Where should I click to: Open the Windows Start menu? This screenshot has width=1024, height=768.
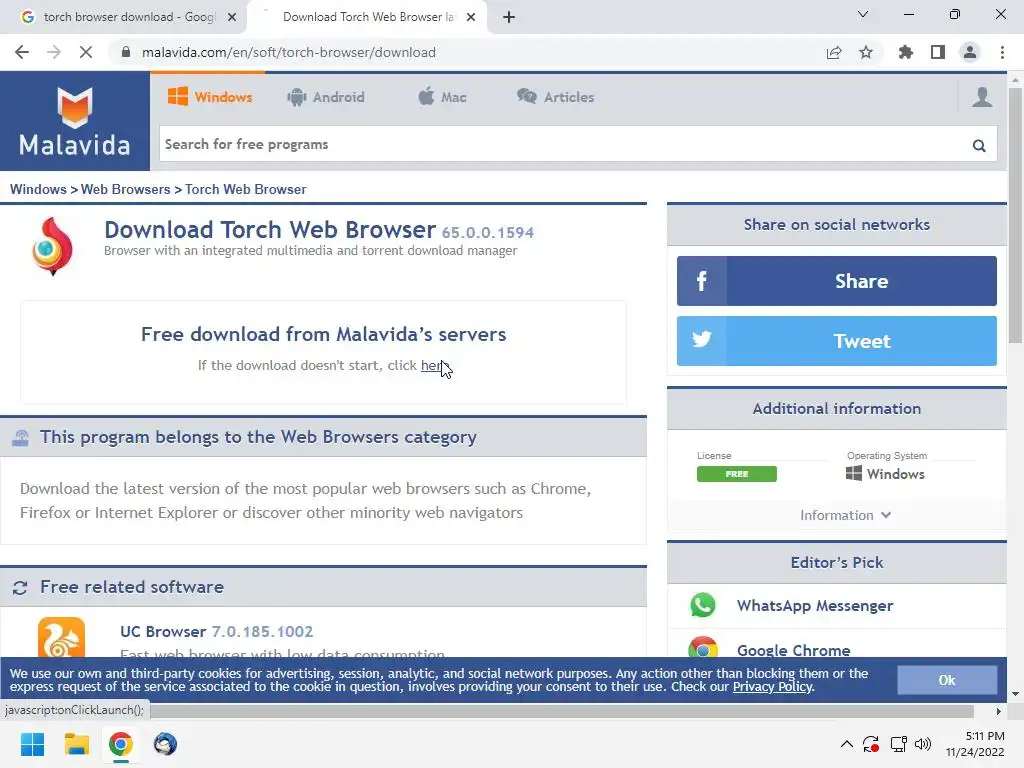[x=33, y=744]
